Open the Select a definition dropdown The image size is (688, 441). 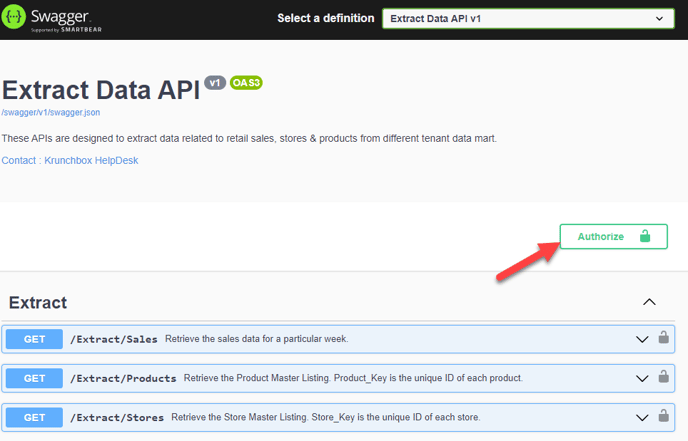click(x=528, y=19)
